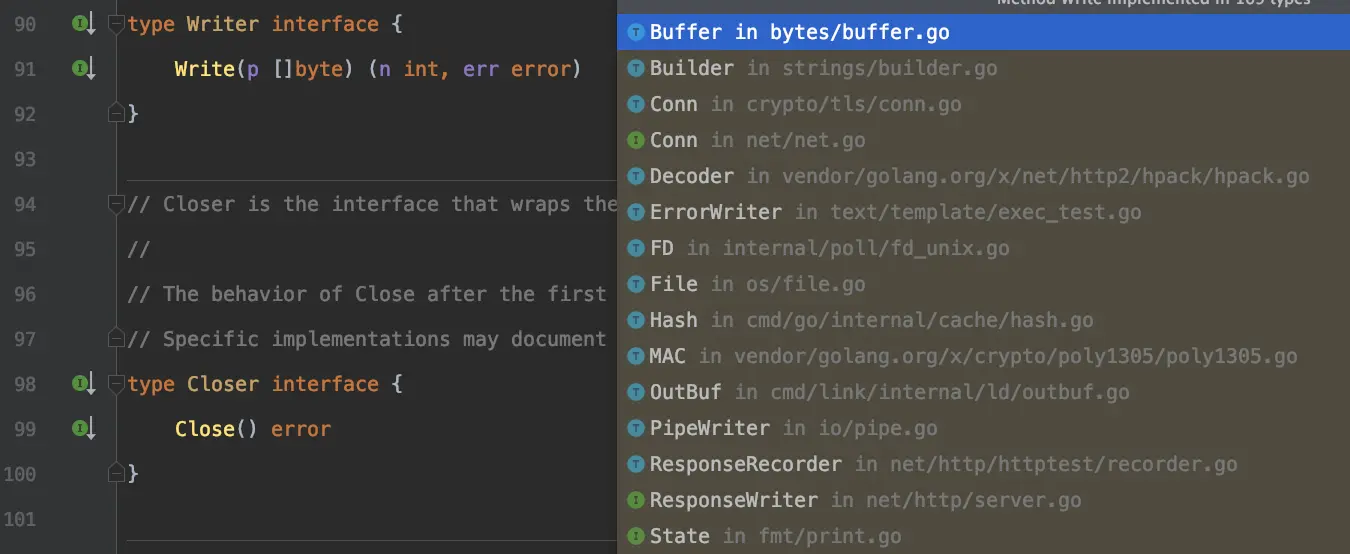Collapse the Closer interface fold marker
Image resolution: width=1350 pixels, height=554 pixels.
[x=116, y=384]
